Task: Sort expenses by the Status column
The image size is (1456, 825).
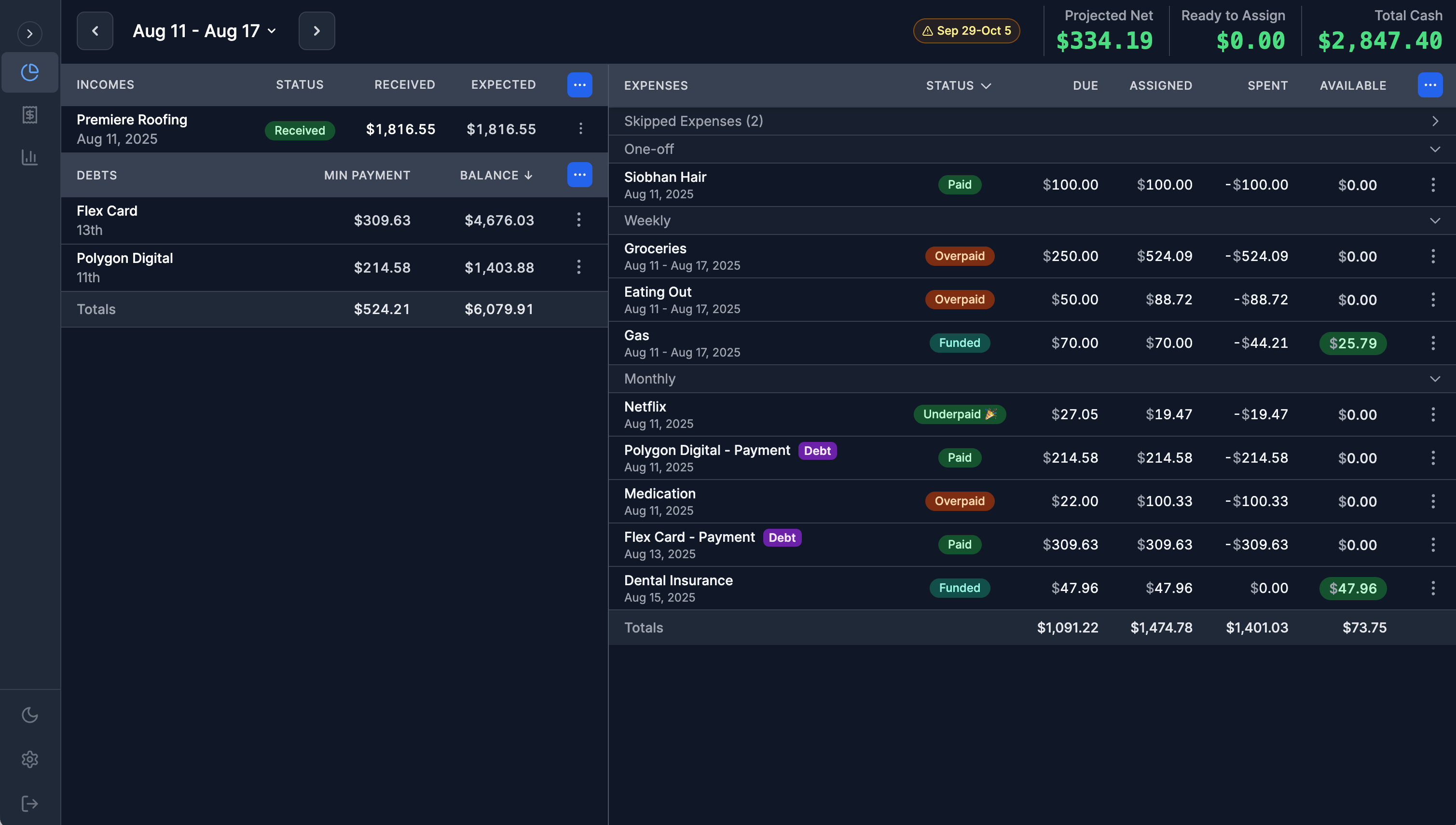Action: [959, 85]
